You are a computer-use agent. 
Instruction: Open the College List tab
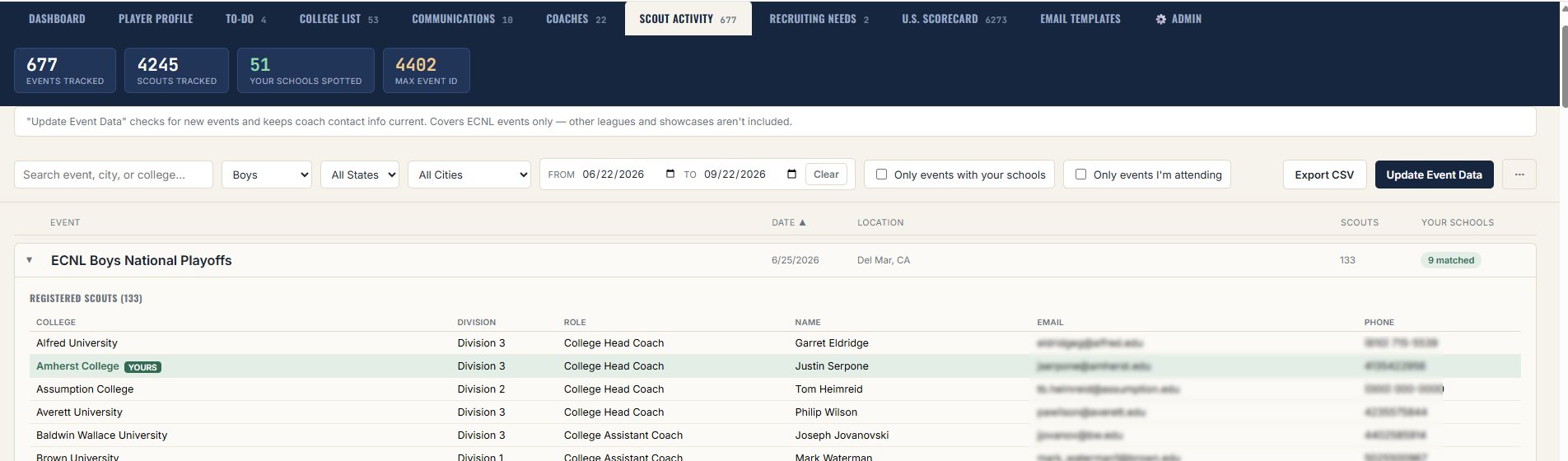point(338,19)
